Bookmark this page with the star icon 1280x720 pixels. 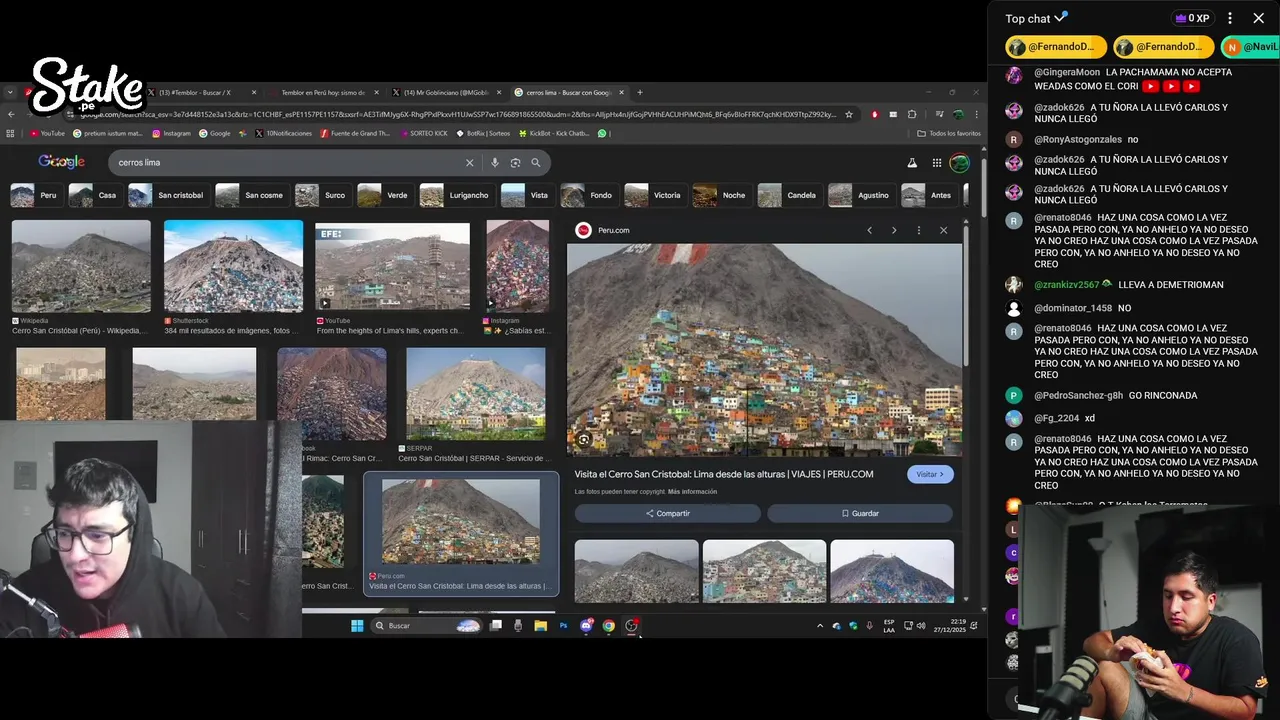(x=849, y=114)
